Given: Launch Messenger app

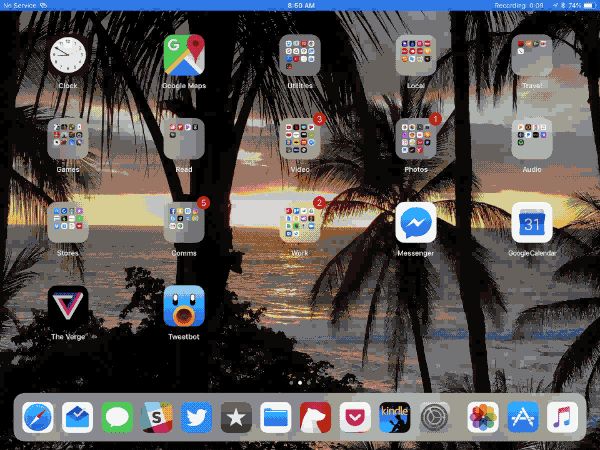Looking at the screenshot, I should [x=416, y=222].
